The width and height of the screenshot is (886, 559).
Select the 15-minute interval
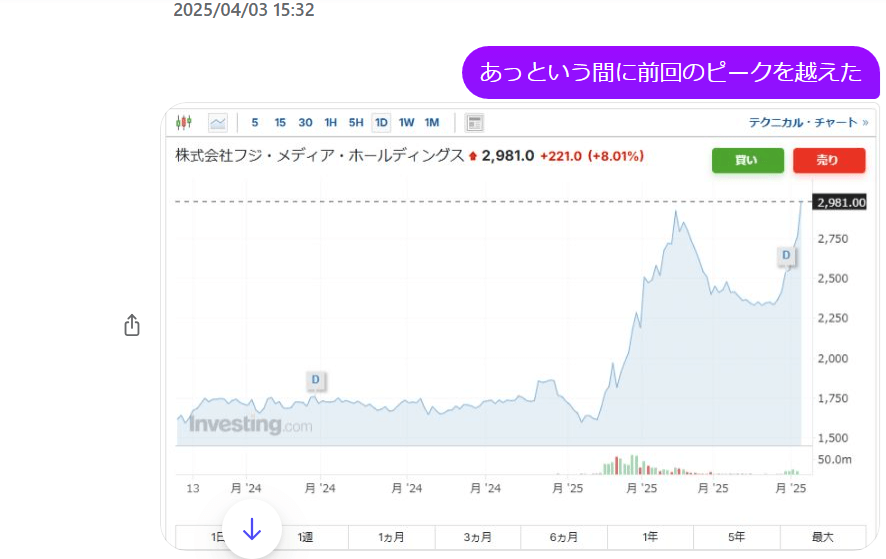pyautogui.click(x=280, y=123)
